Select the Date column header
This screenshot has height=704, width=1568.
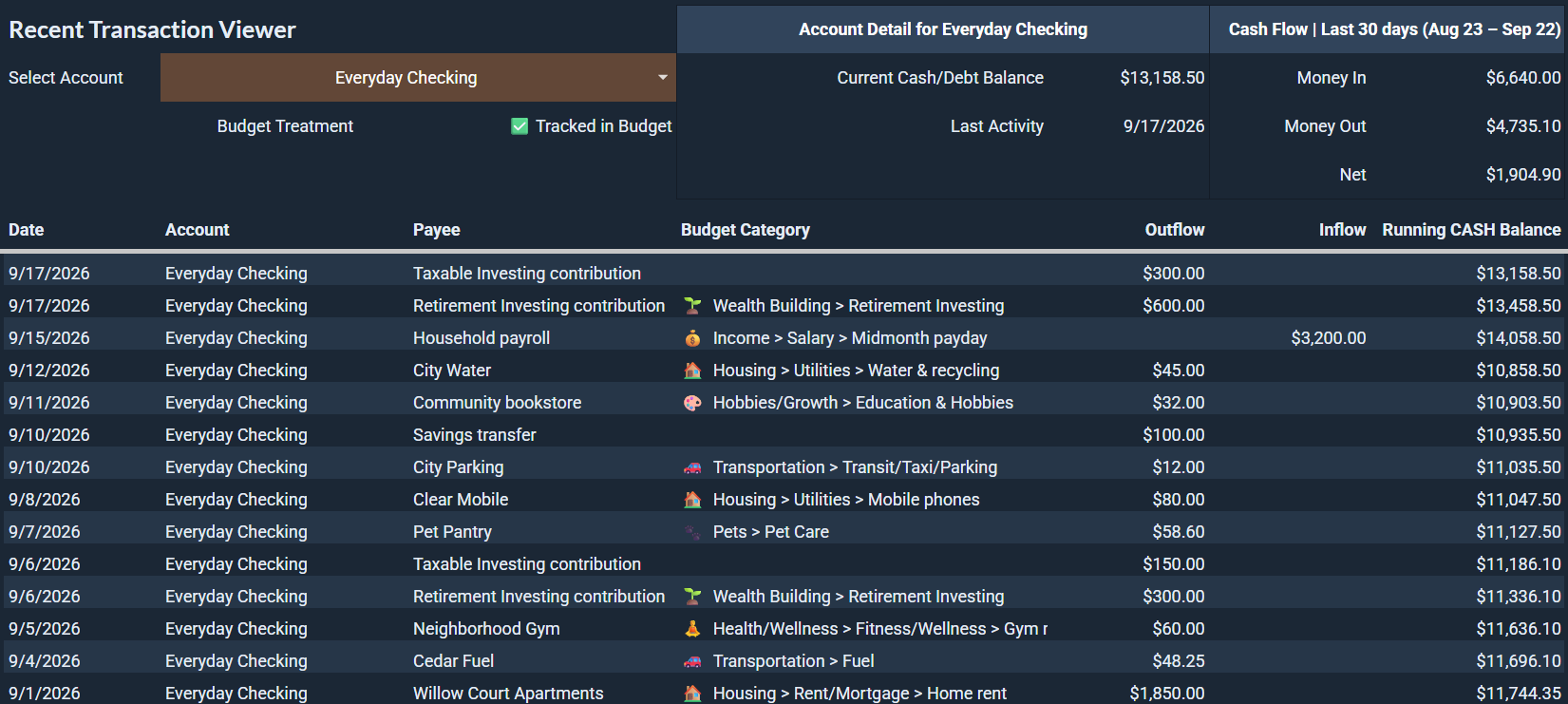coord(27,230)
